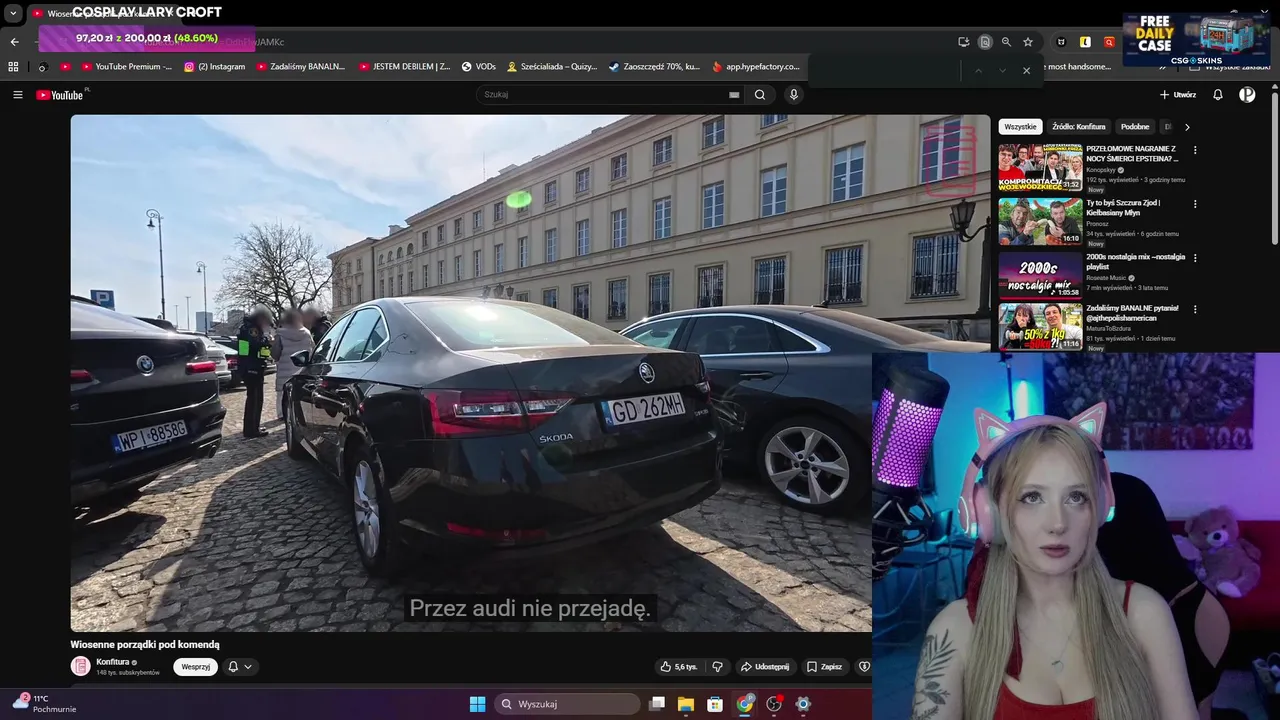The width and height of the screenshot is (1280, 720).
Task: Click the install app icon in address bar
Action: point(963,42)
